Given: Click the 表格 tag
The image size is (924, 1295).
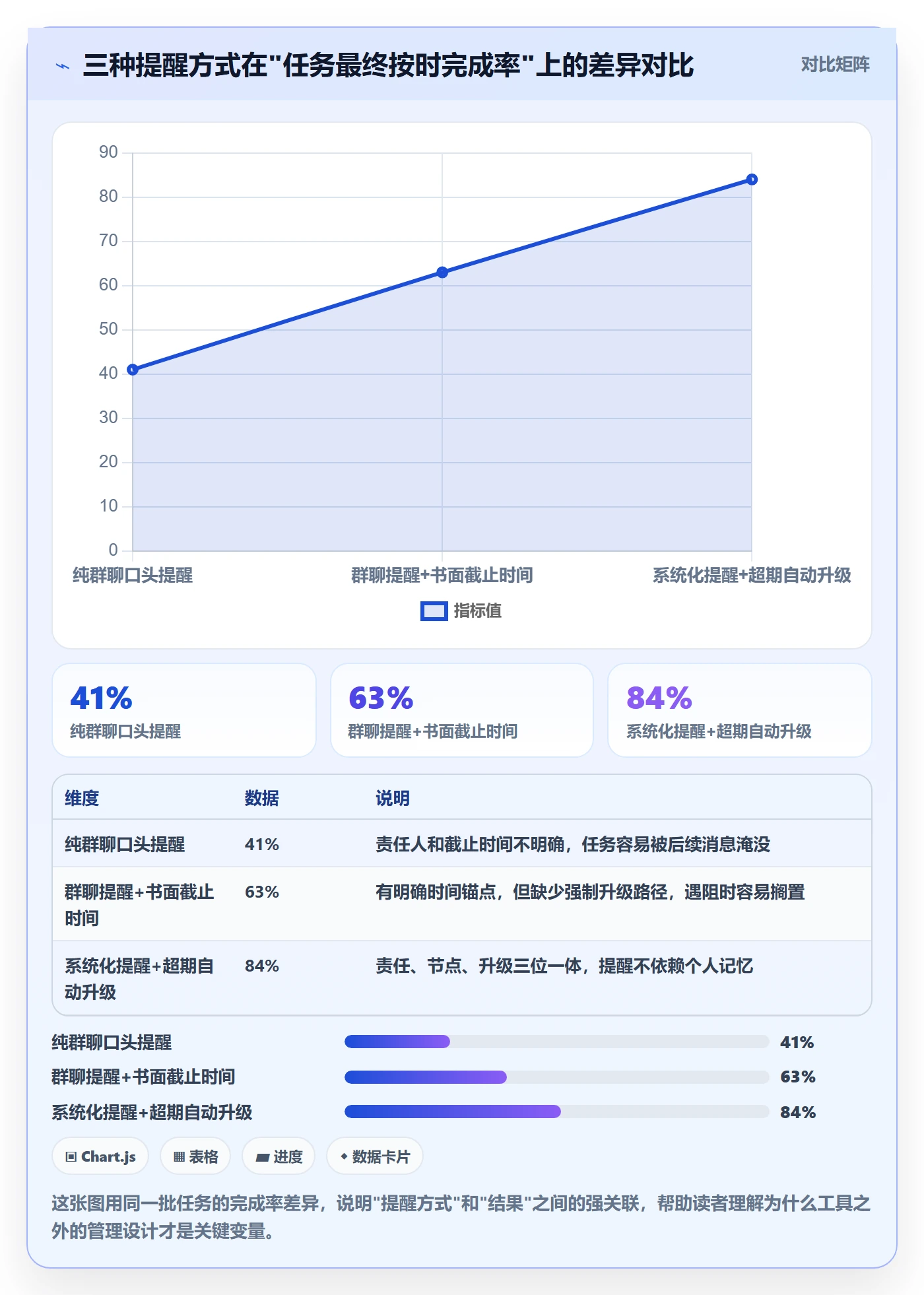Looking at the screenshot, I should tap(195, 1156).
